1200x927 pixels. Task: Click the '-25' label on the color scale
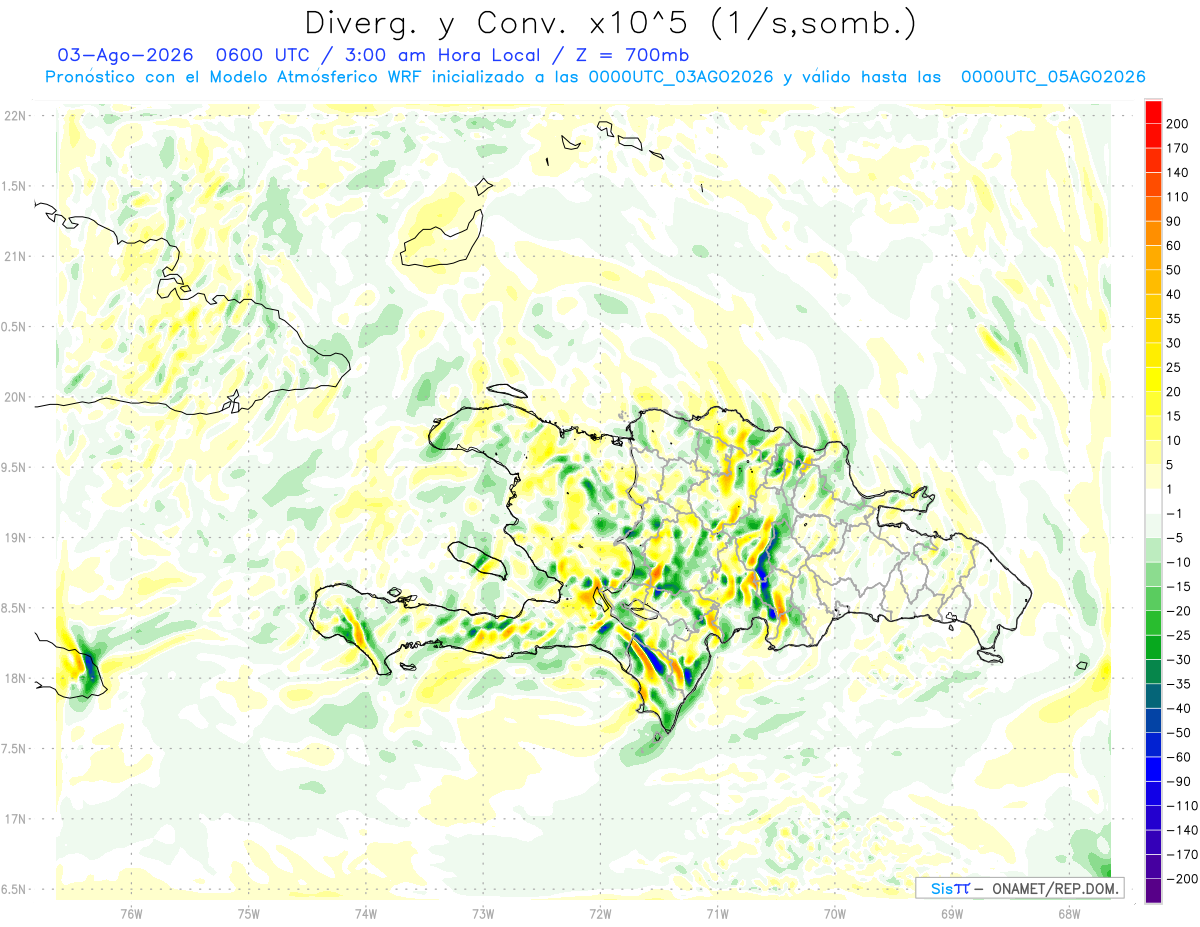point(1178,635)
